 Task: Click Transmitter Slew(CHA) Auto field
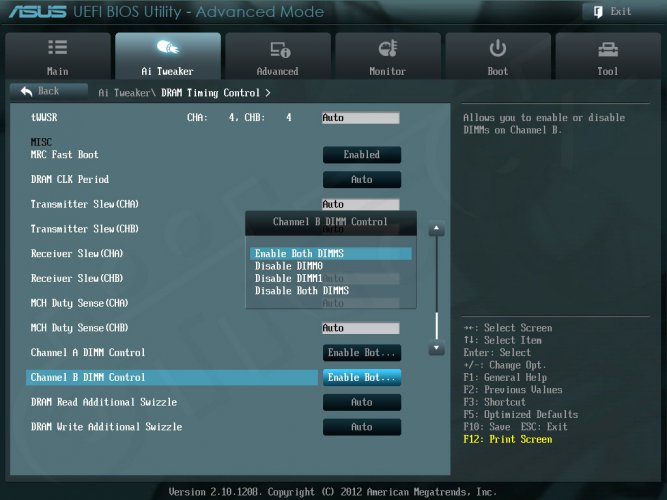[x=361, y=204]
